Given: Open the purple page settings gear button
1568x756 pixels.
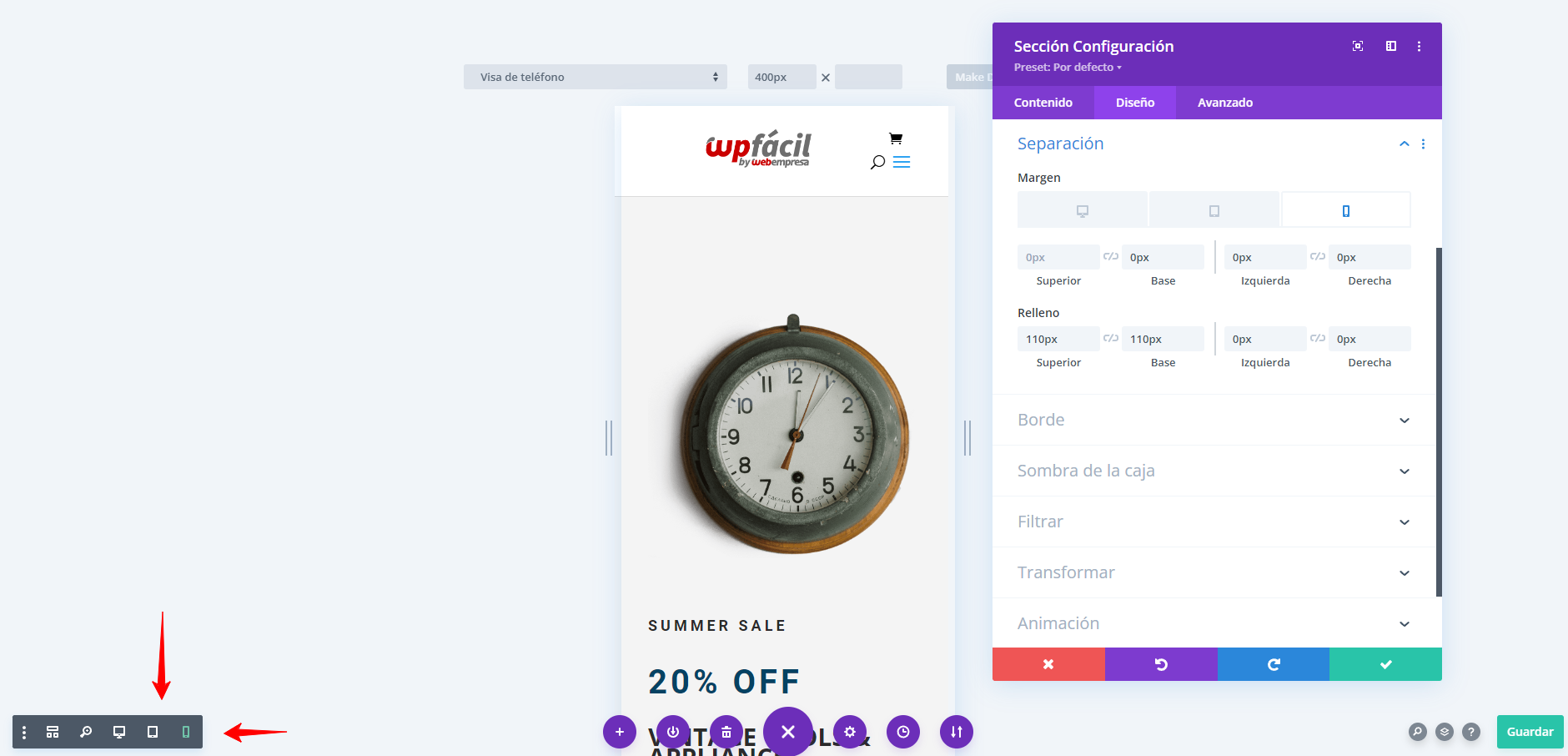Looking at the screenshot, I should tap(850, 732).
